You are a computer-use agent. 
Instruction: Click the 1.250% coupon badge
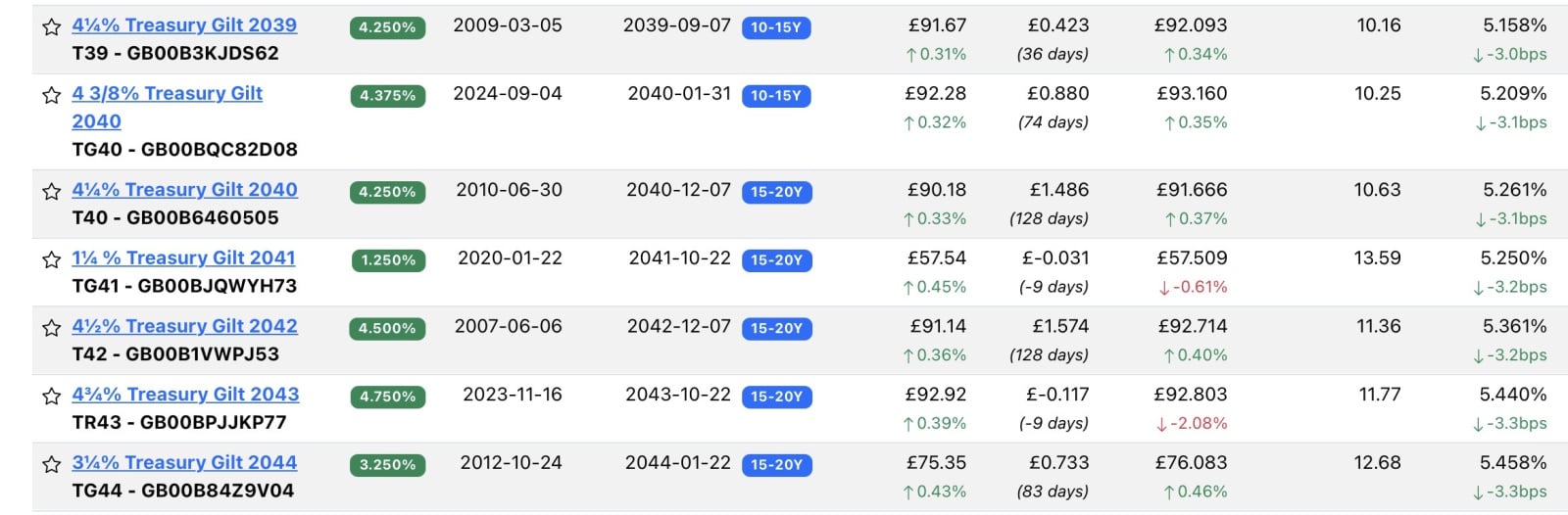coord(388,260)
